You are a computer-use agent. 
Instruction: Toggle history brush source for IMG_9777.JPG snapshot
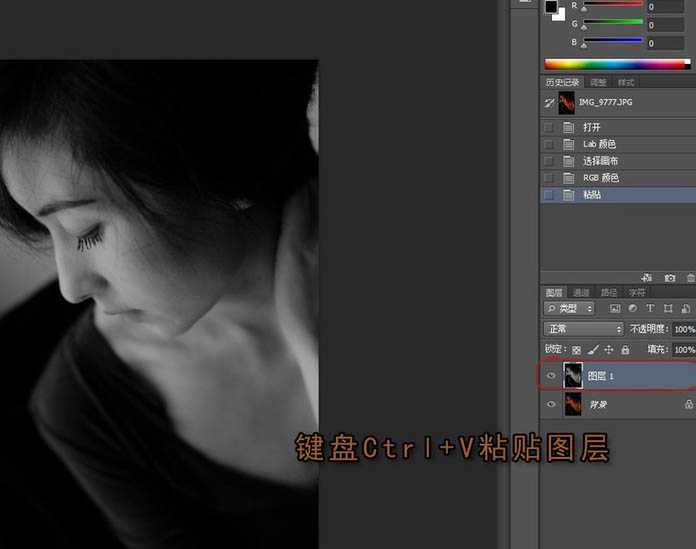coord(549,103)
